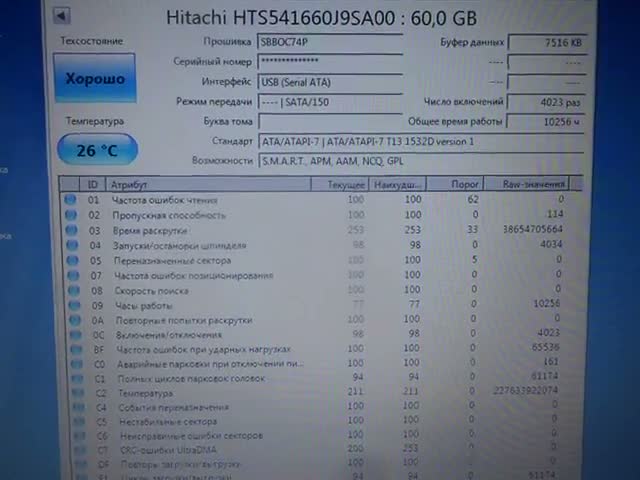Click the Интерфейс field with USB (Serial ATA)
640x480 pixels.
click(330, 82)
